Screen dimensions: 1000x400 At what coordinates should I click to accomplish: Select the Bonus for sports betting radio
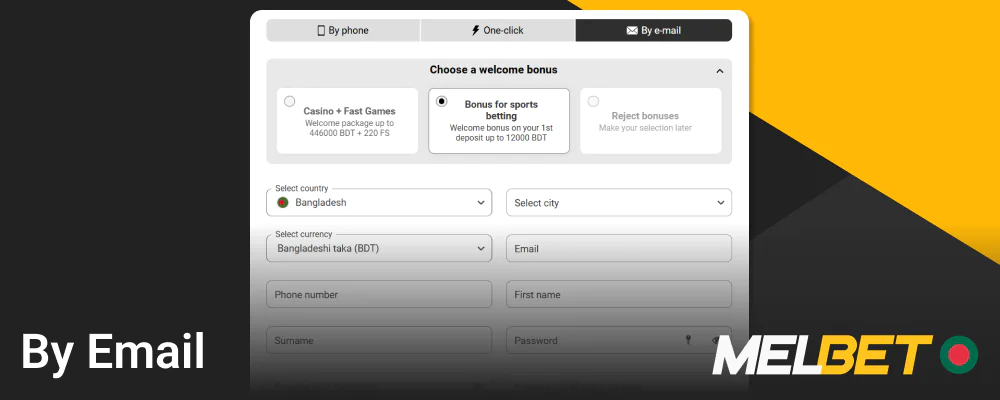pyautogui.click(x=441, y=101)
